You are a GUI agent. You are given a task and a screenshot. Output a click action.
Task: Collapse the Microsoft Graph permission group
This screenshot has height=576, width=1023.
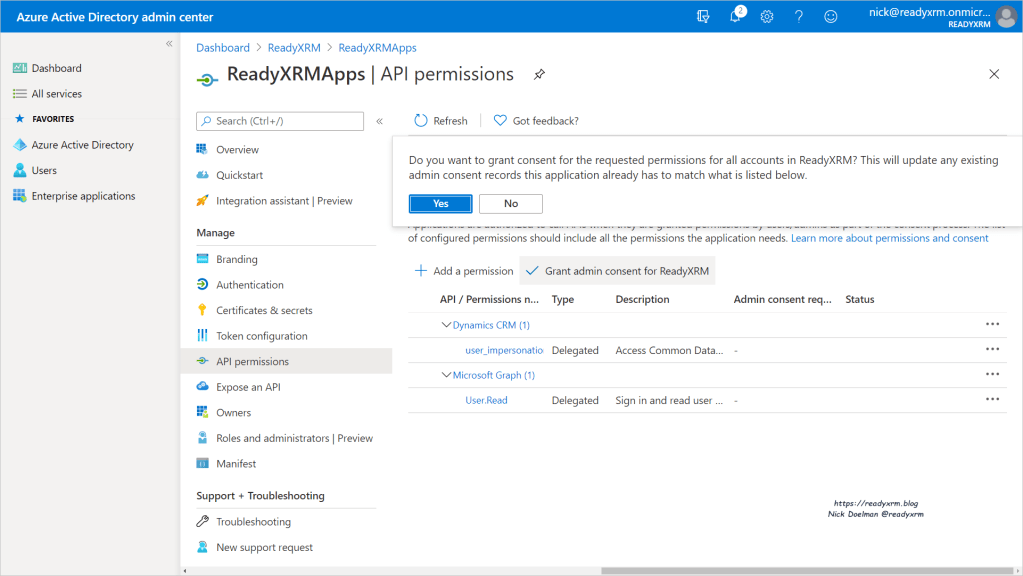tap(446, 375)
